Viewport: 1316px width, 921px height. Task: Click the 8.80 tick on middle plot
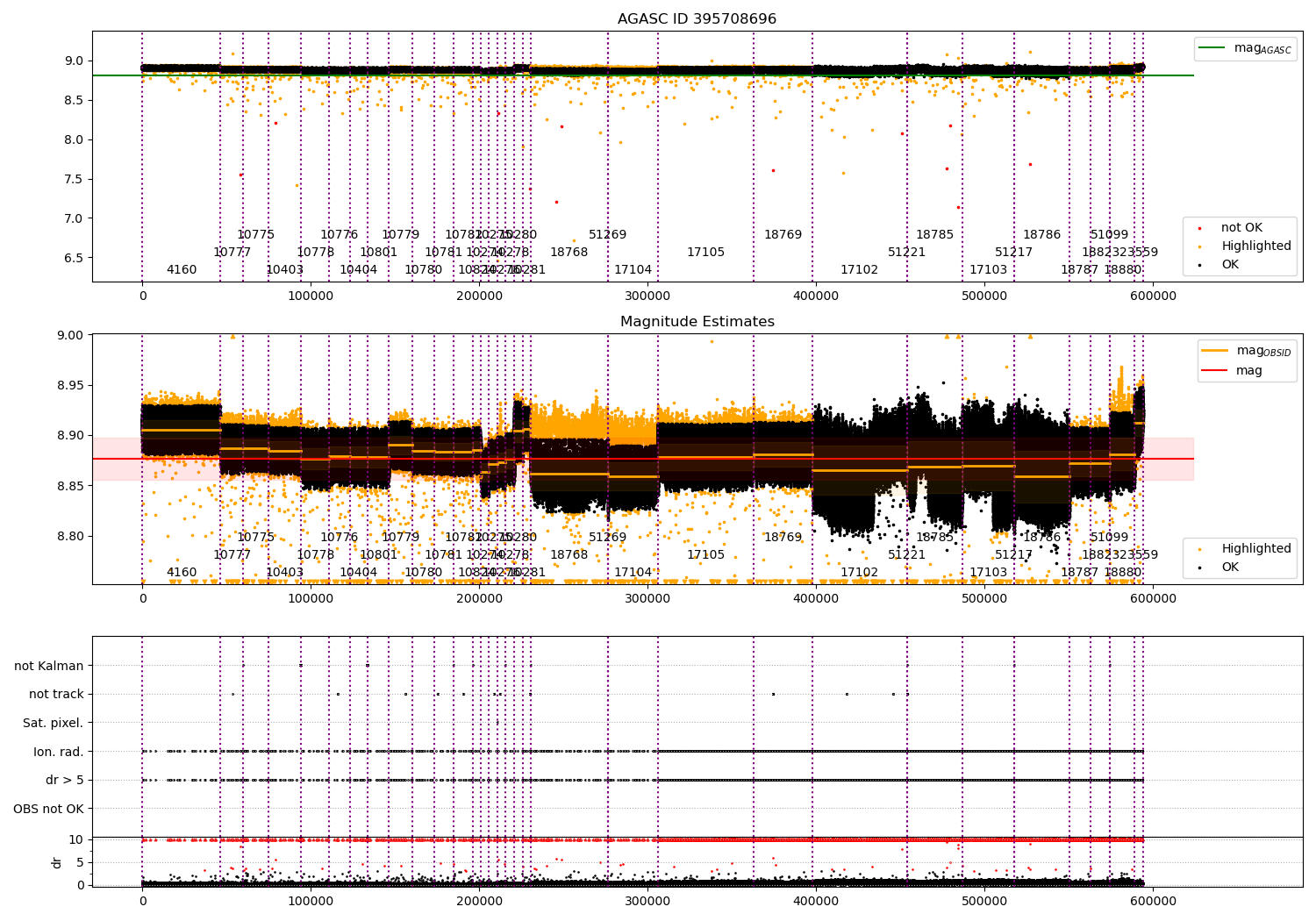tap(70, 537)
